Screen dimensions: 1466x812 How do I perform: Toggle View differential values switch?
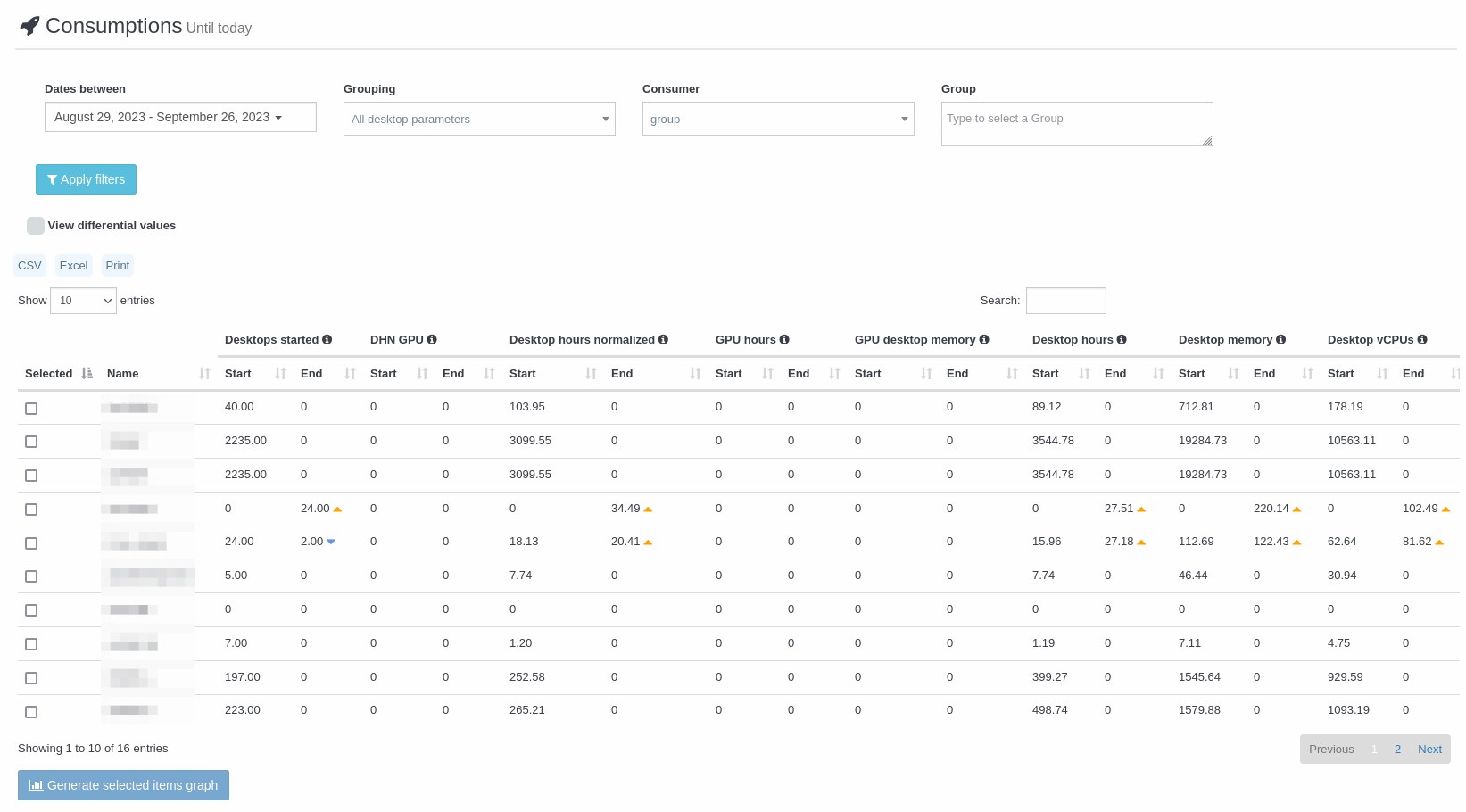coord(36,226)
